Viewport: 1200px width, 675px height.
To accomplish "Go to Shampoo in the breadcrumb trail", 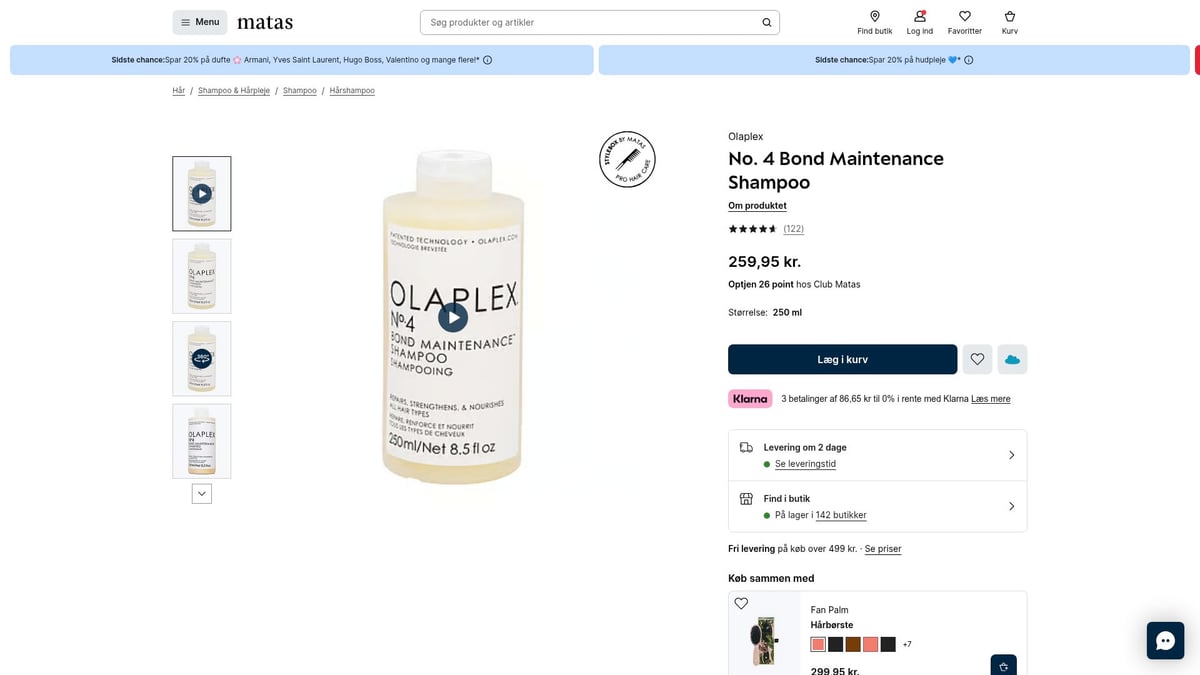I will [x=299, y=90].
